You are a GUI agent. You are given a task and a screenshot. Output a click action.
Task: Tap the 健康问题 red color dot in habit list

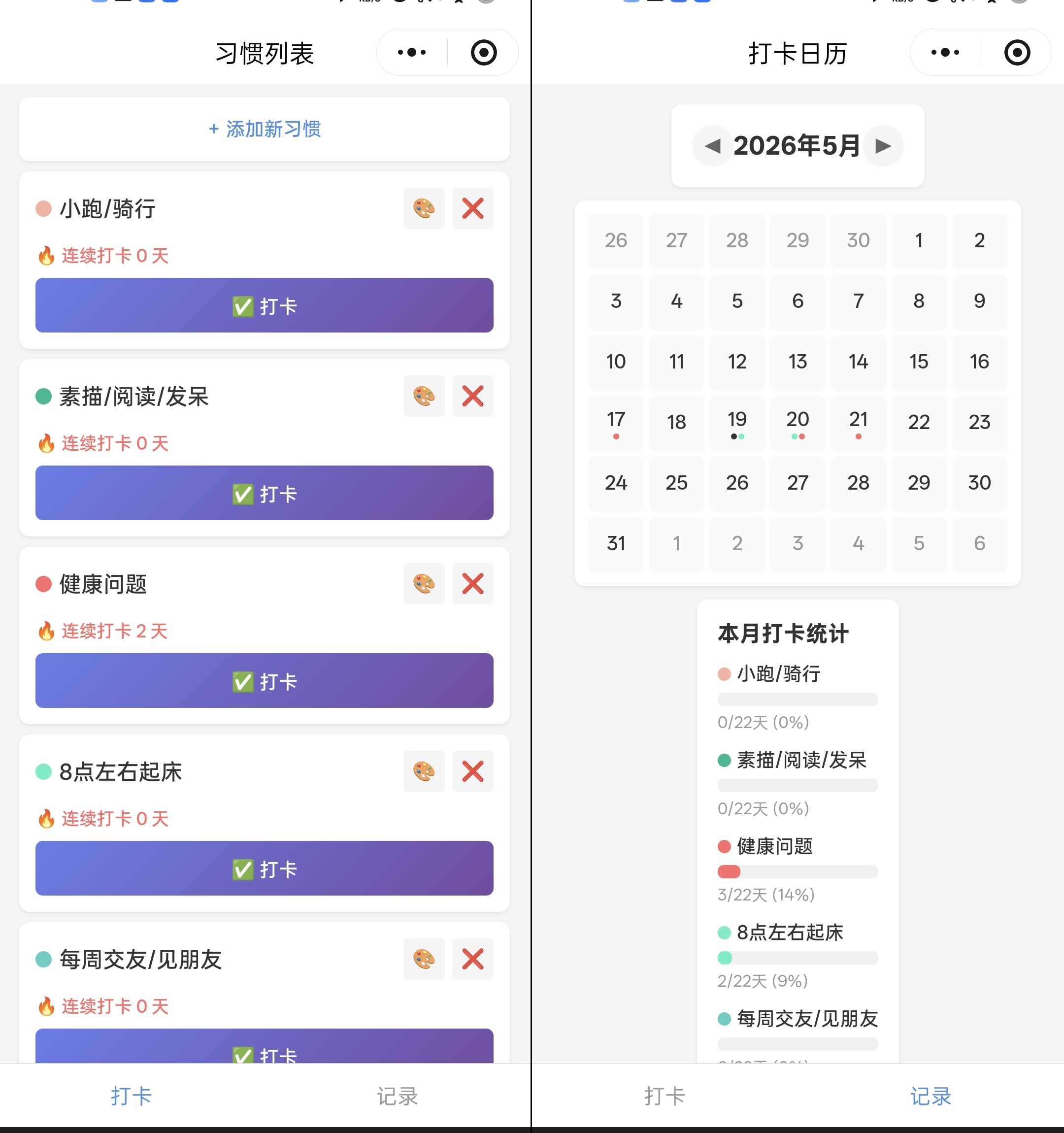tap(44, 584)
